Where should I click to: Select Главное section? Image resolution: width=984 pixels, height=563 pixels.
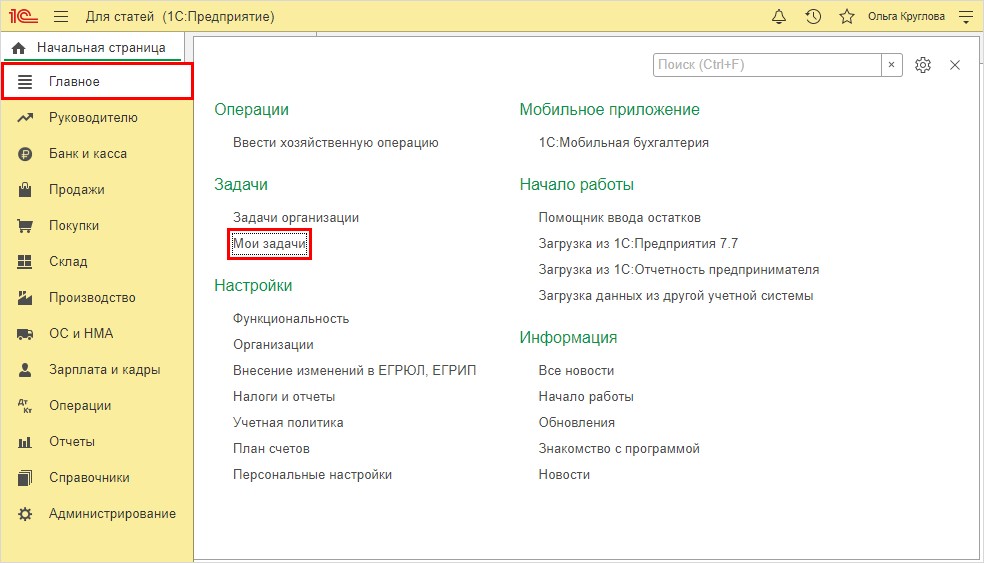click(x=97, y=82)
